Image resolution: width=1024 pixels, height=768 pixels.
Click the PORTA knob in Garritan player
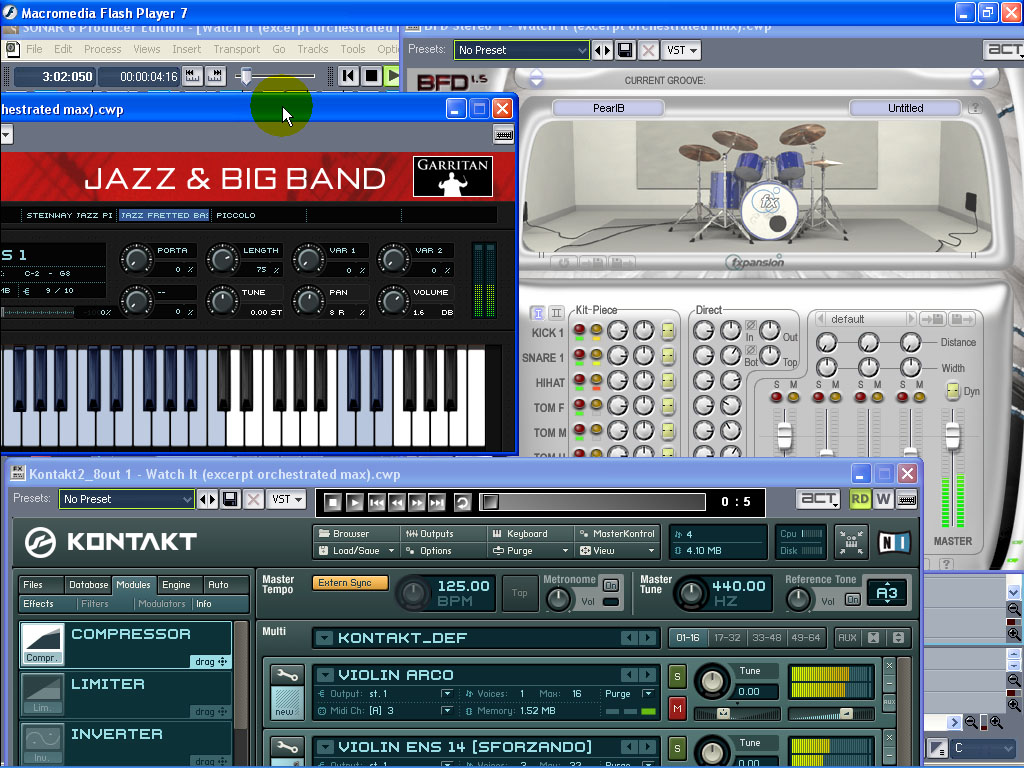coord(136,260)
